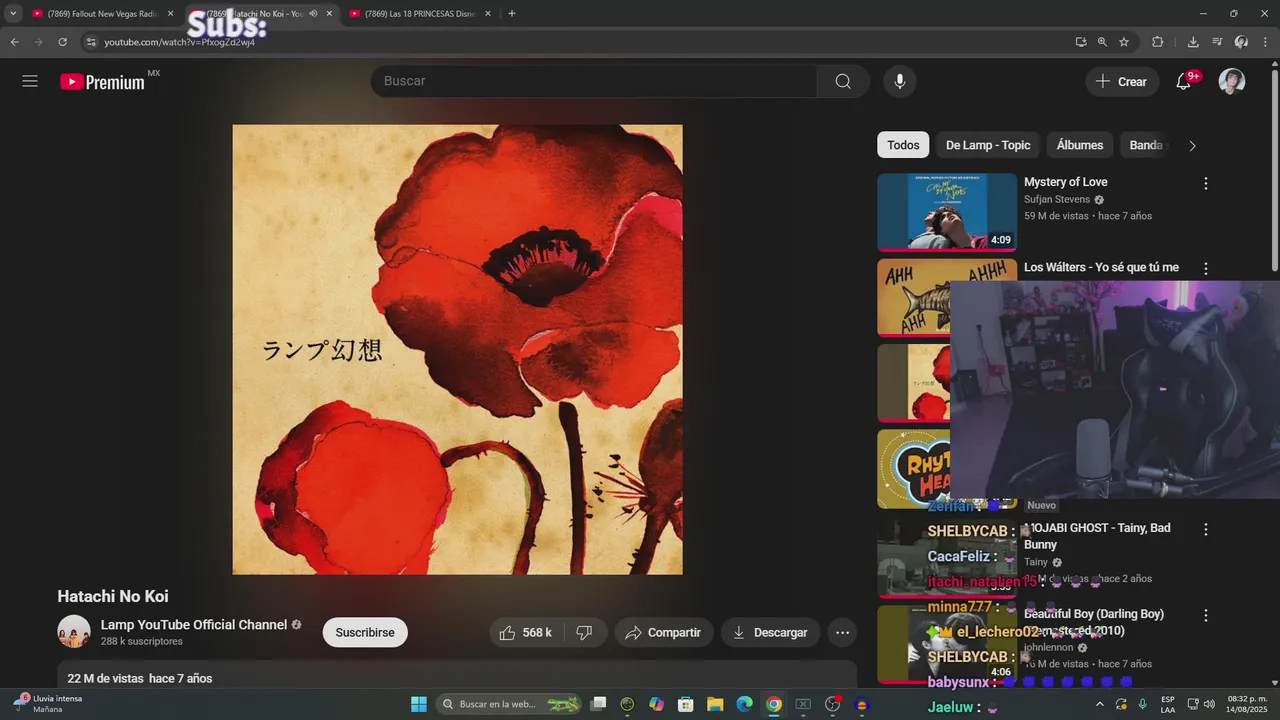Bookmark this page with star icon
The image size is (1280, 720).
pyautogui.click(x=1124, y=42)
